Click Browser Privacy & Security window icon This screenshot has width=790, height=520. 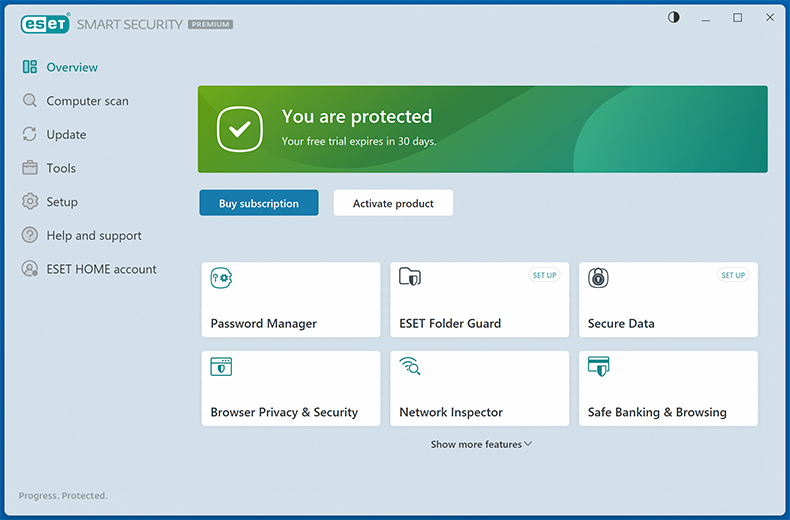221,366
